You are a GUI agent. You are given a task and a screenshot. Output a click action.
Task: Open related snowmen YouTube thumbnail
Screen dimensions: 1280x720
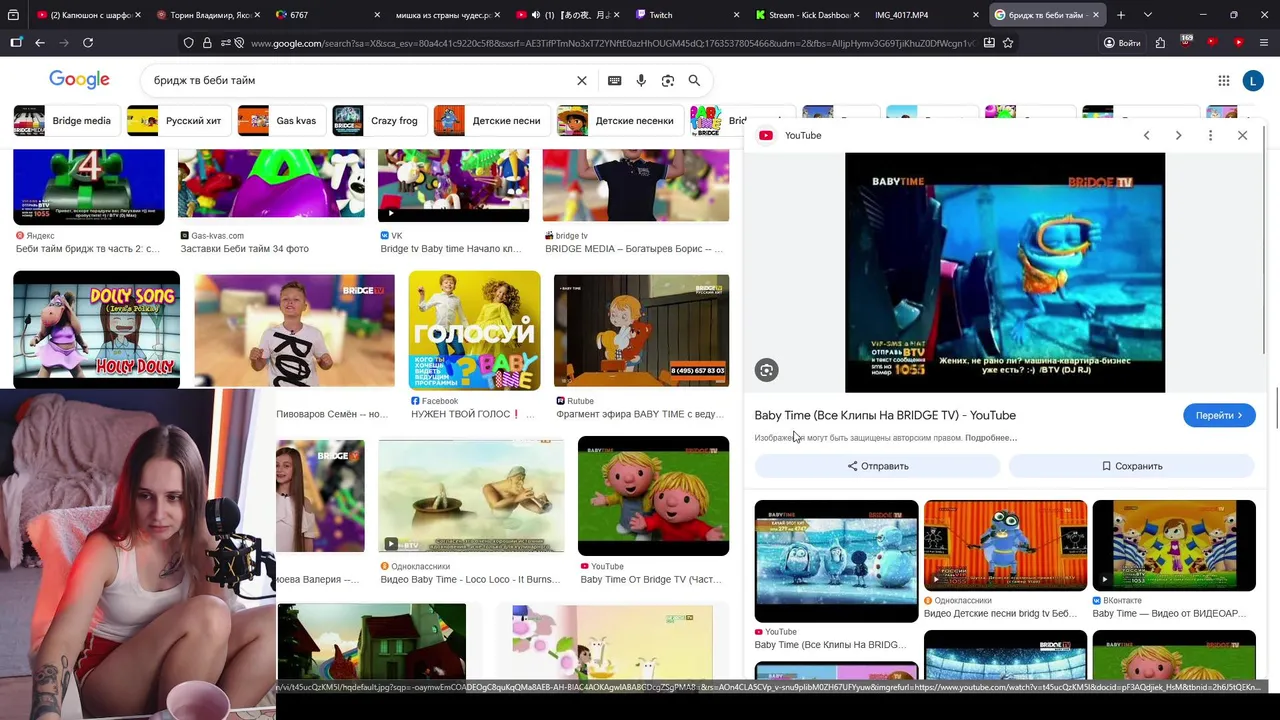point(836,561)
